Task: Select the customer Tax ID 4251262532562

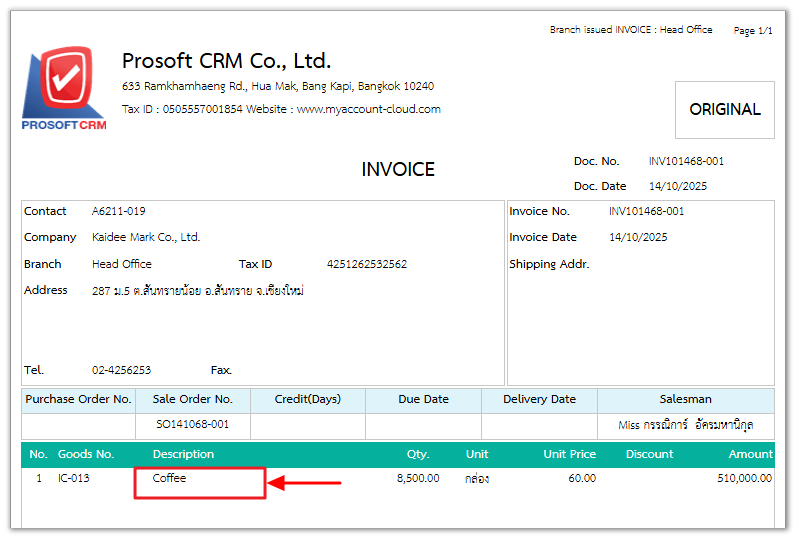Action: (366, 264)
